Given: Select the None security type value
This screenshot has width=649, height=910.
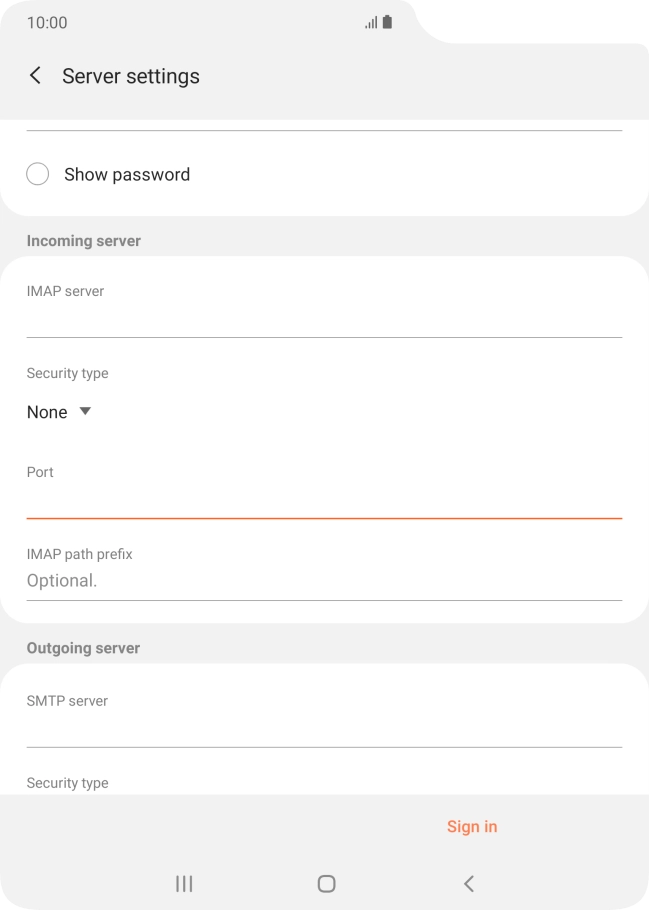Looking at the screenshot, I should click(x=47, y=412).
